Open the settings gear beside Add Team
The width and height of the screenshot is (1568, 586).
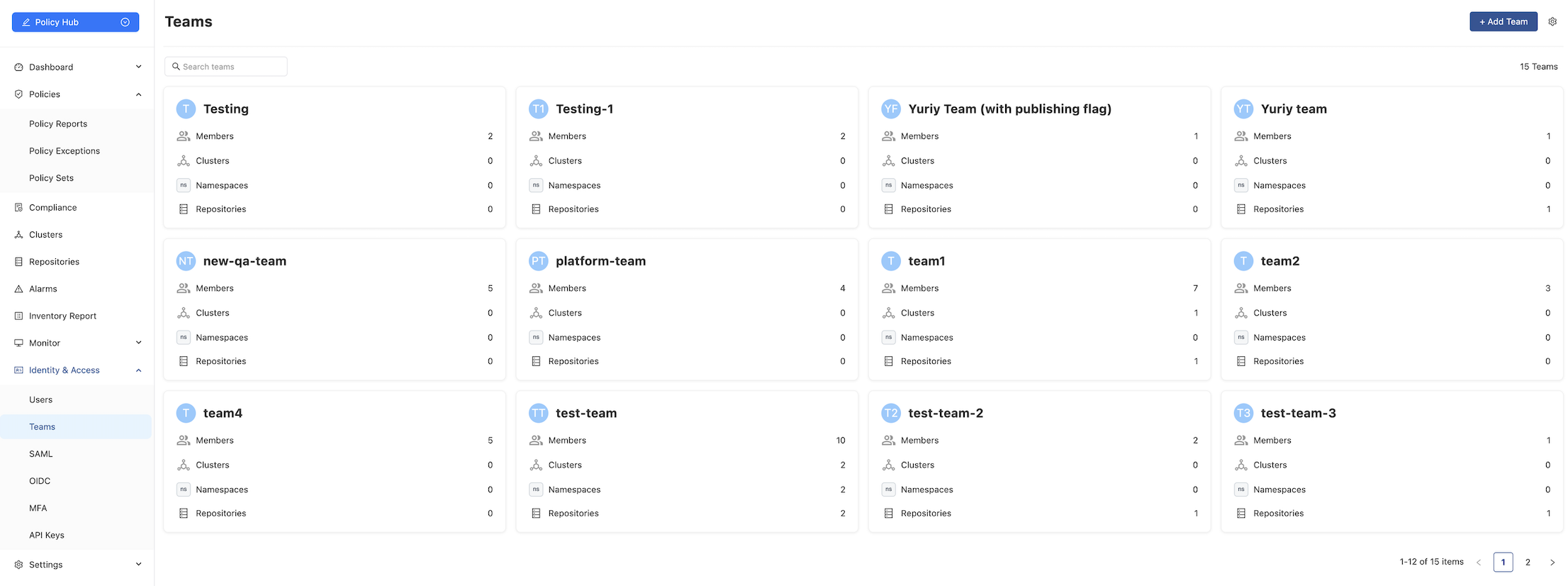1552,22
